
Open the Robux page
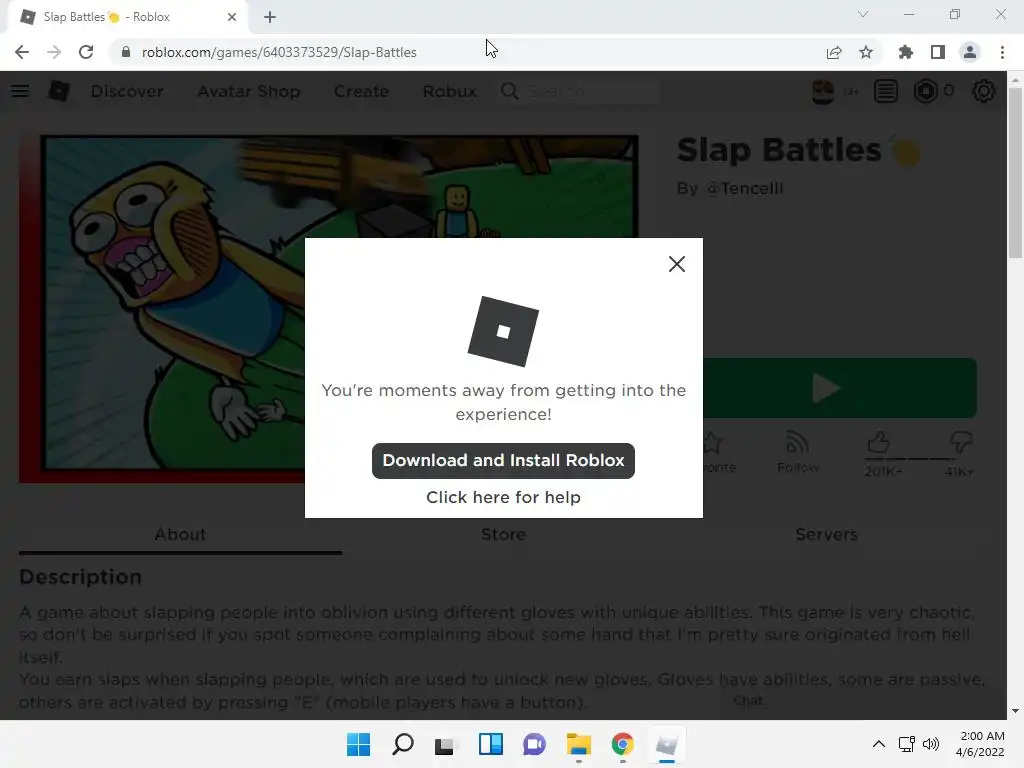[x=449, y=91]
